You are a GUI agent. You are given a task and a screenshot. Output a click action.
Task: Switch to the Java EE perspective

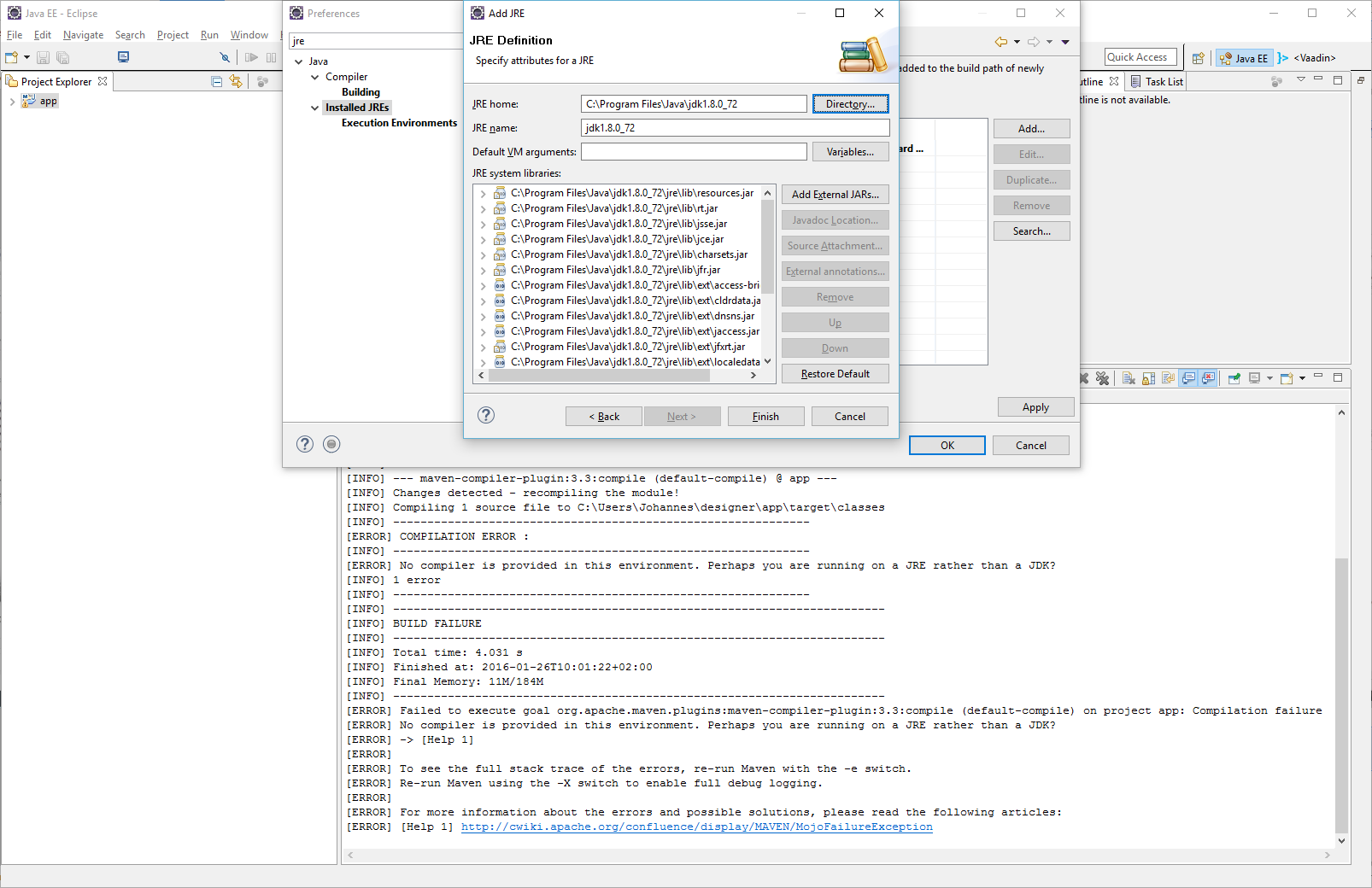pyautogui.click(x=1244, y=58)
